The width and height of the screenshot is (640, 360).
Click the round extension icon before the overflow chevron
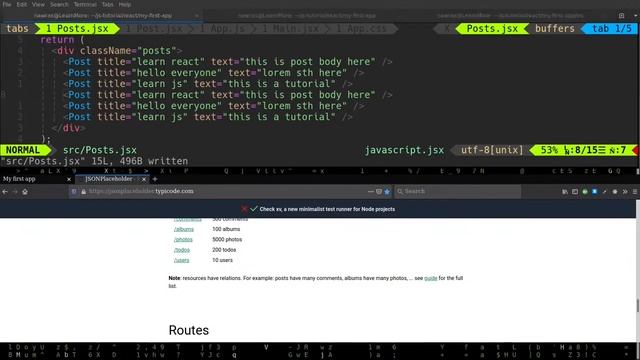pyautogui.click(x=615, y=191)
